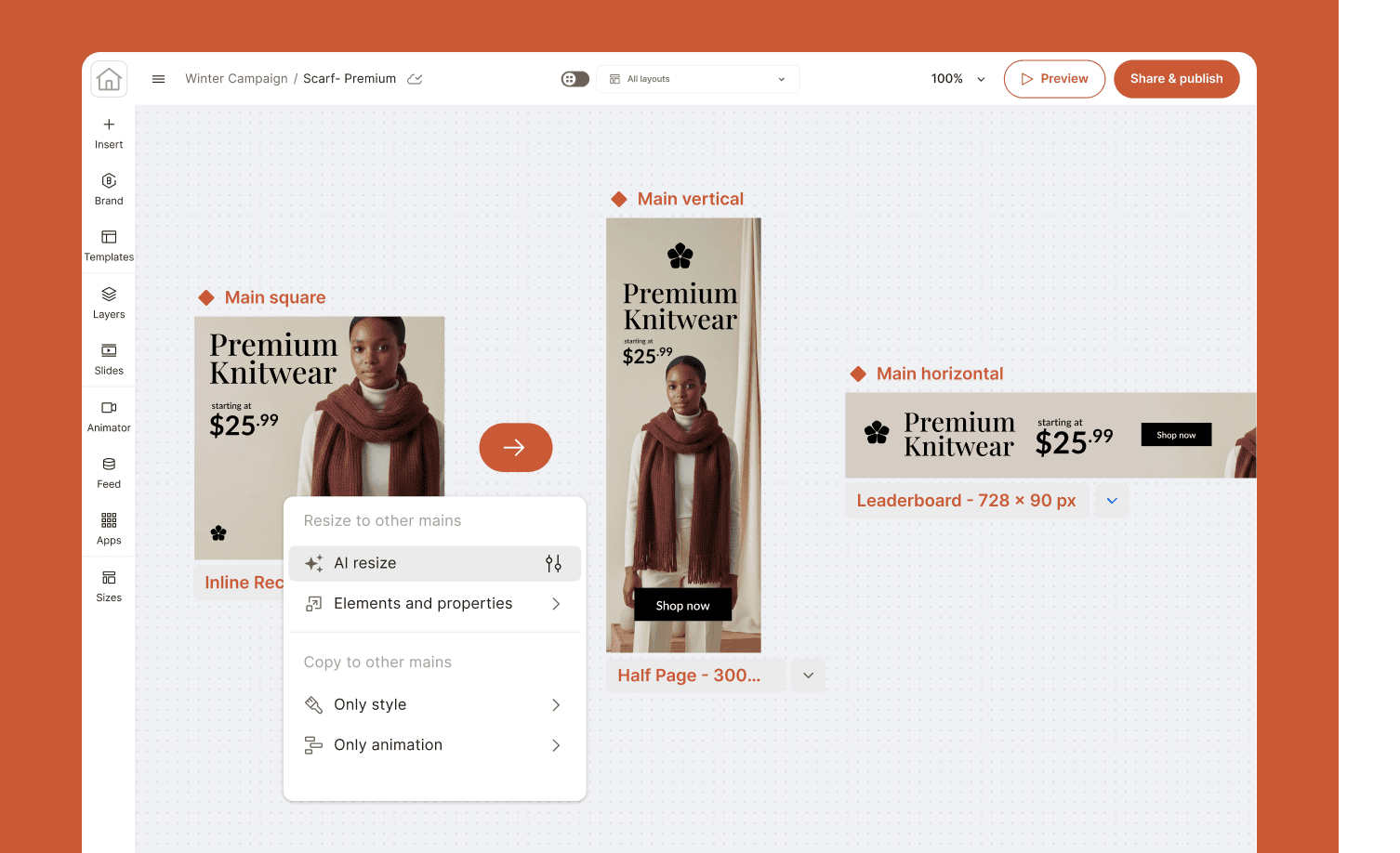Open the Sizes panel
The image size is (1400, 853).
109,586
